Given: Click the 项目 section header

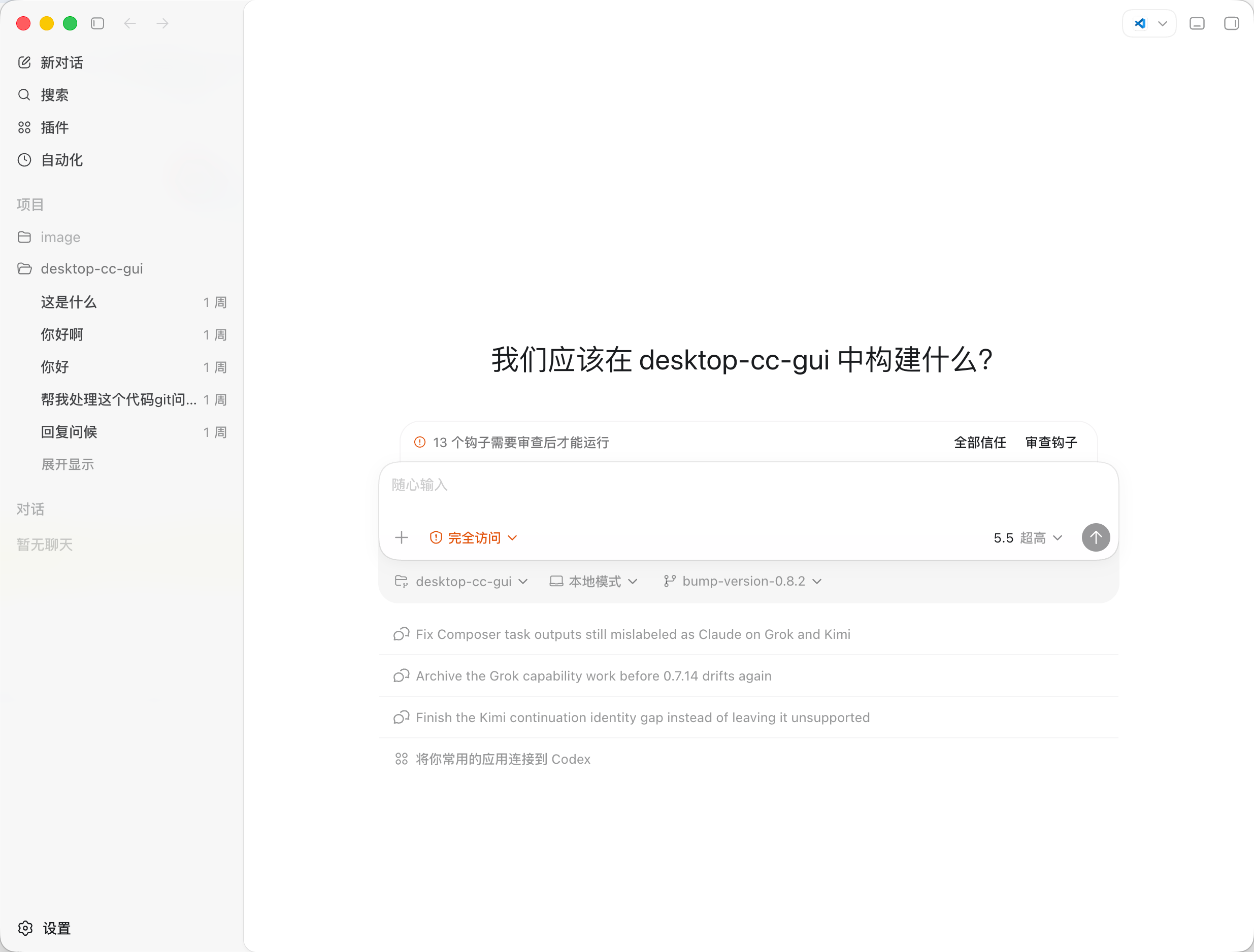Looking at the screenshot, I should point(30,205).
